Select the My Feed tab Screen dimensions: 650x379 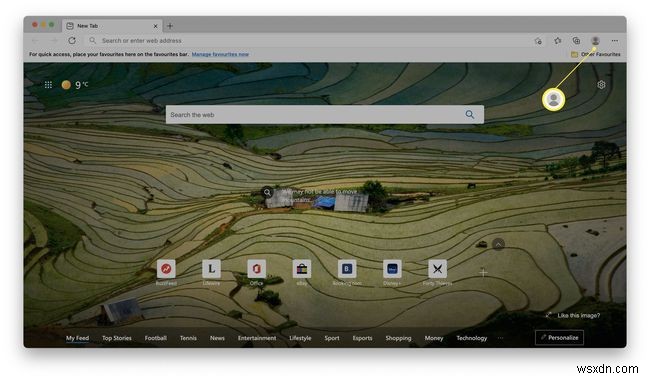coord(78,338)
